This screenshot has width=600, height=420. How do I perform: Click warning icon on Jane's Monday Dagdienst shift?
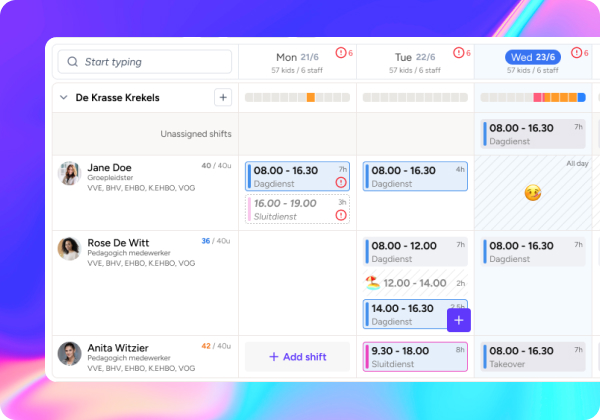[x=341, y=183]
